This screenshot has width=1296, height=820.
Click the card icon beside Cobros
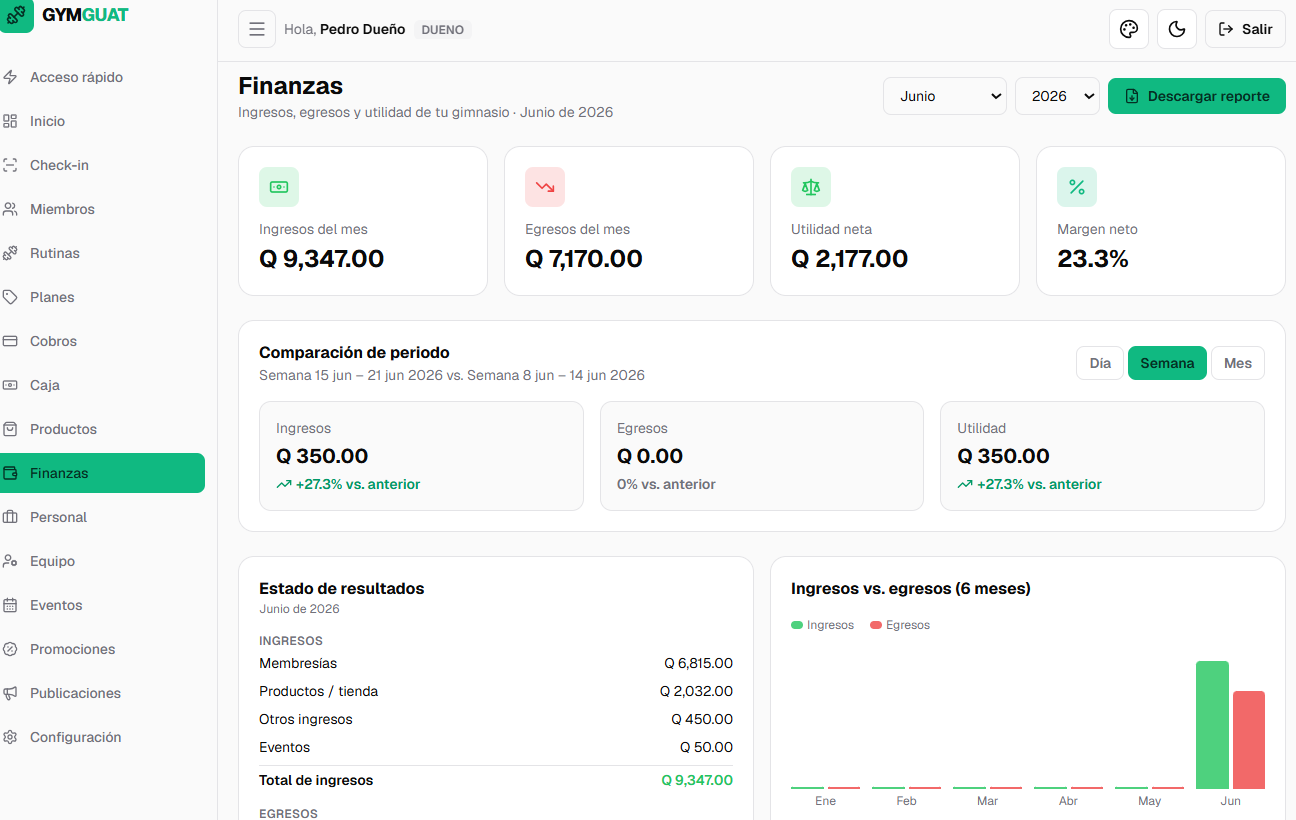pyautogui.click(x=10, y=341)
